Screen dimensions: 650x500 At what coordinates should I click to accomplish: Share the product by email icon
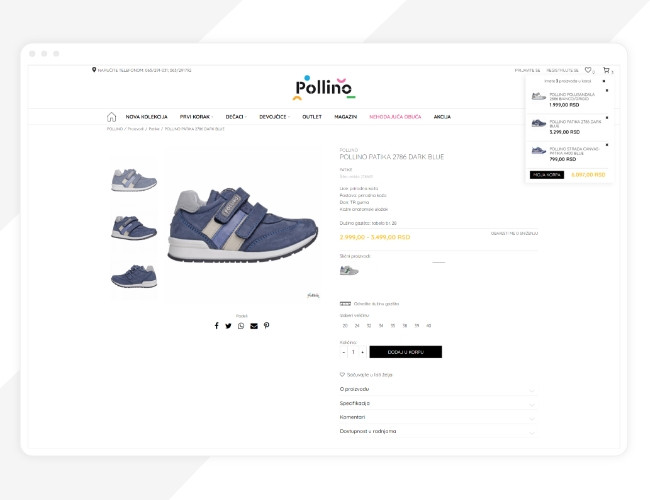point(254,326)
